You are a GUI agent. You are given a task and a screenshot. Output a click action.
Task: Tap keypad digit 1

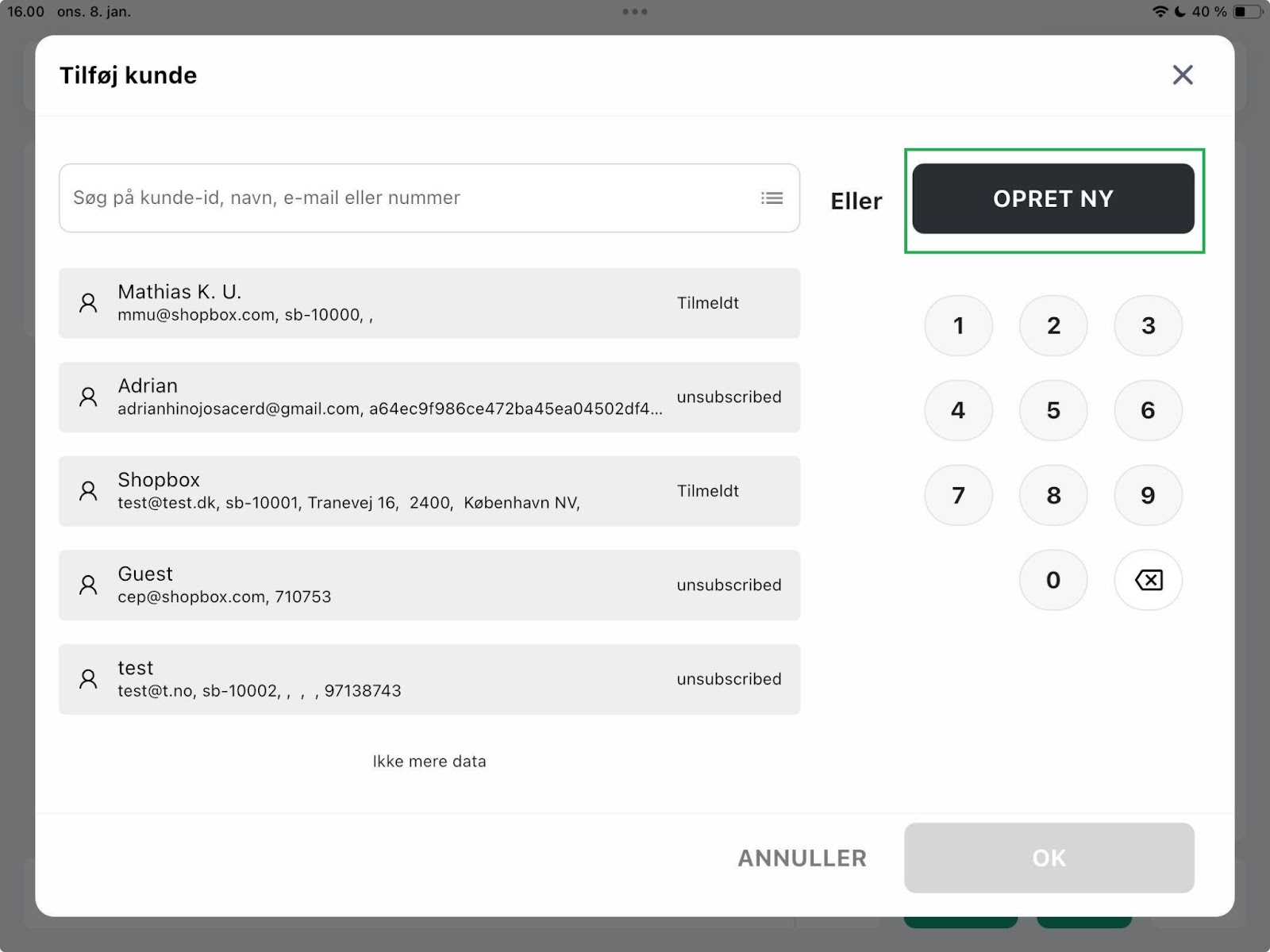pos(958,325)
